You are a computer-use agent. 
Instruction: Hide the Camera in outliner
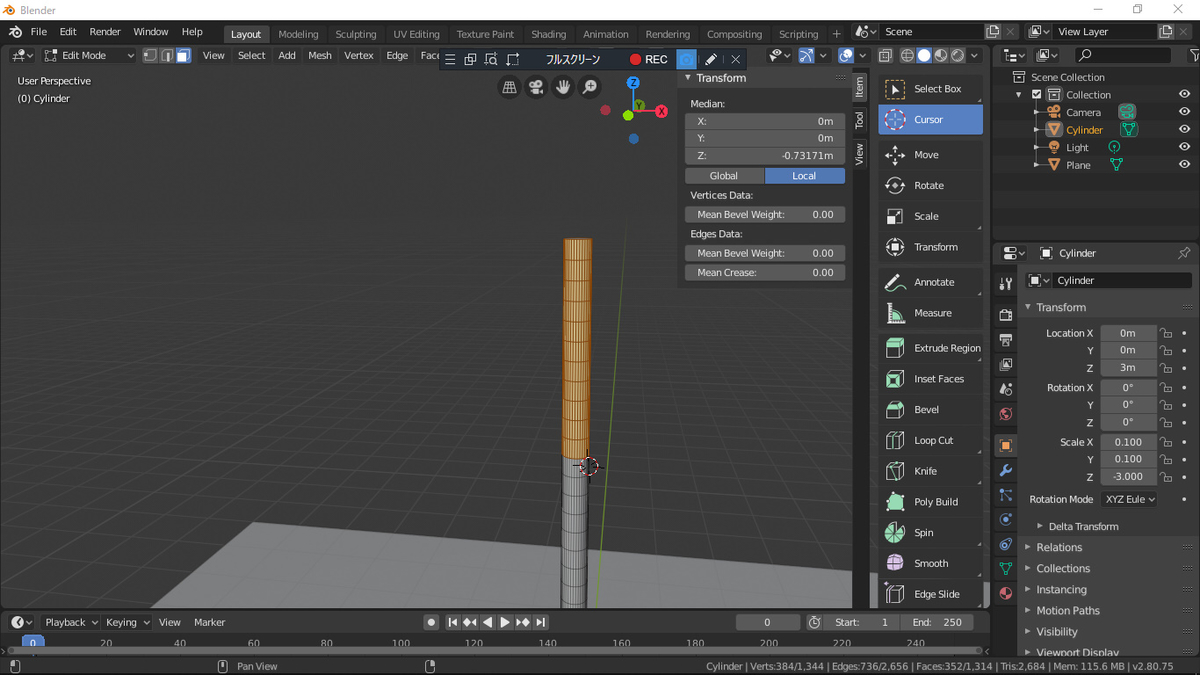point(1184,112)
